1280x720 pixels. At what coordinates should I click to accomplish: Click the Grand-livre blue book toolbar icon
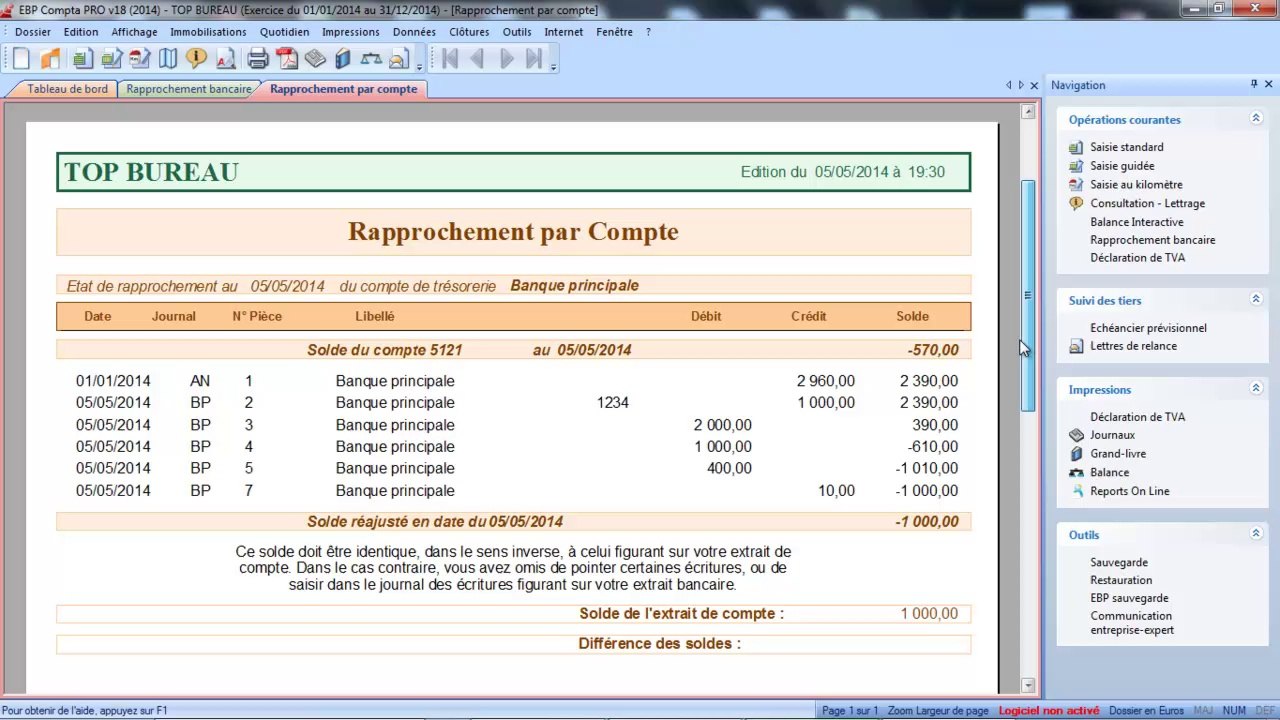[x=343, y=59]
